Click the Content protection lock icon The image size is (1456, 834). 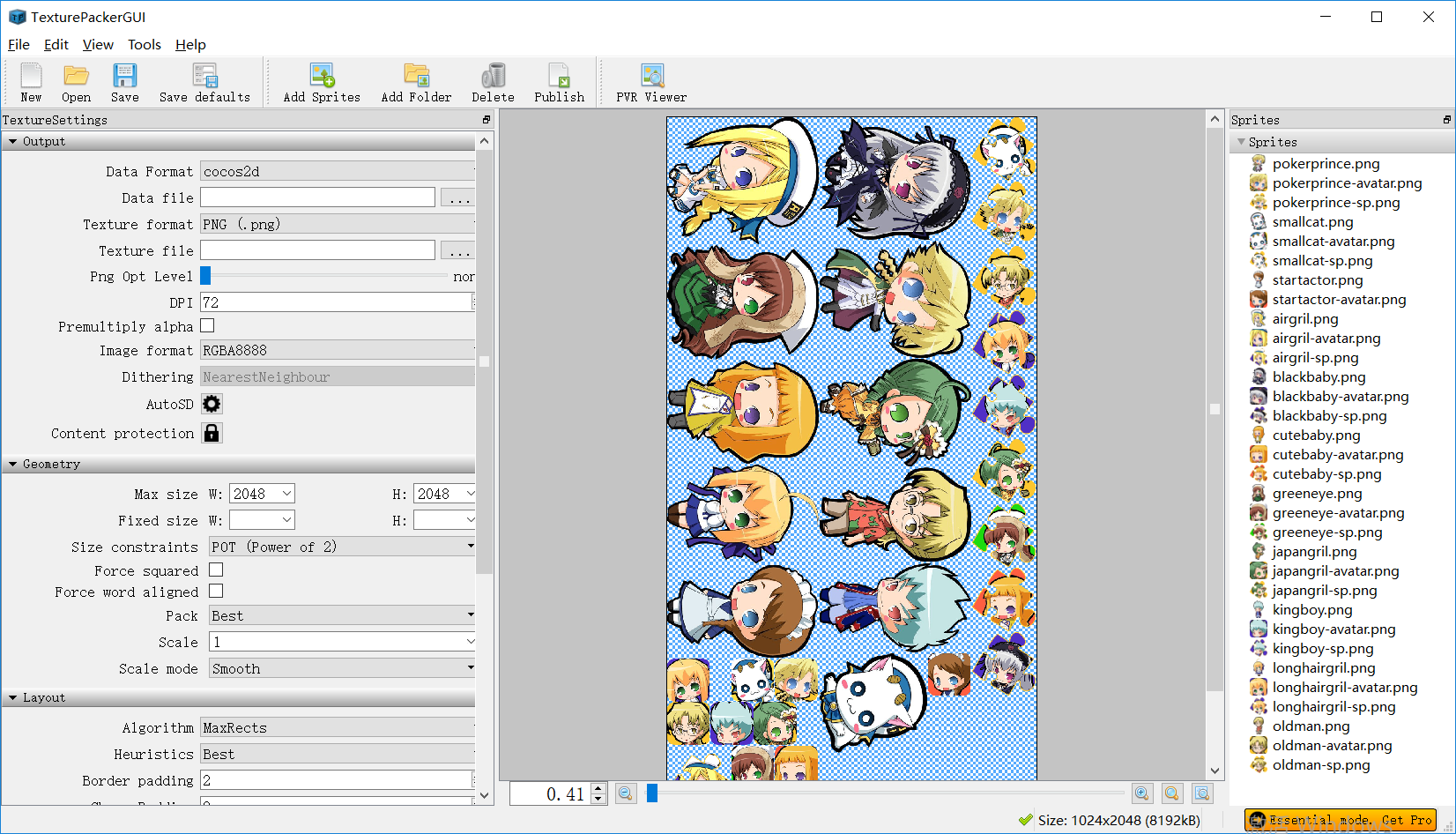click(x=212, y=433)
